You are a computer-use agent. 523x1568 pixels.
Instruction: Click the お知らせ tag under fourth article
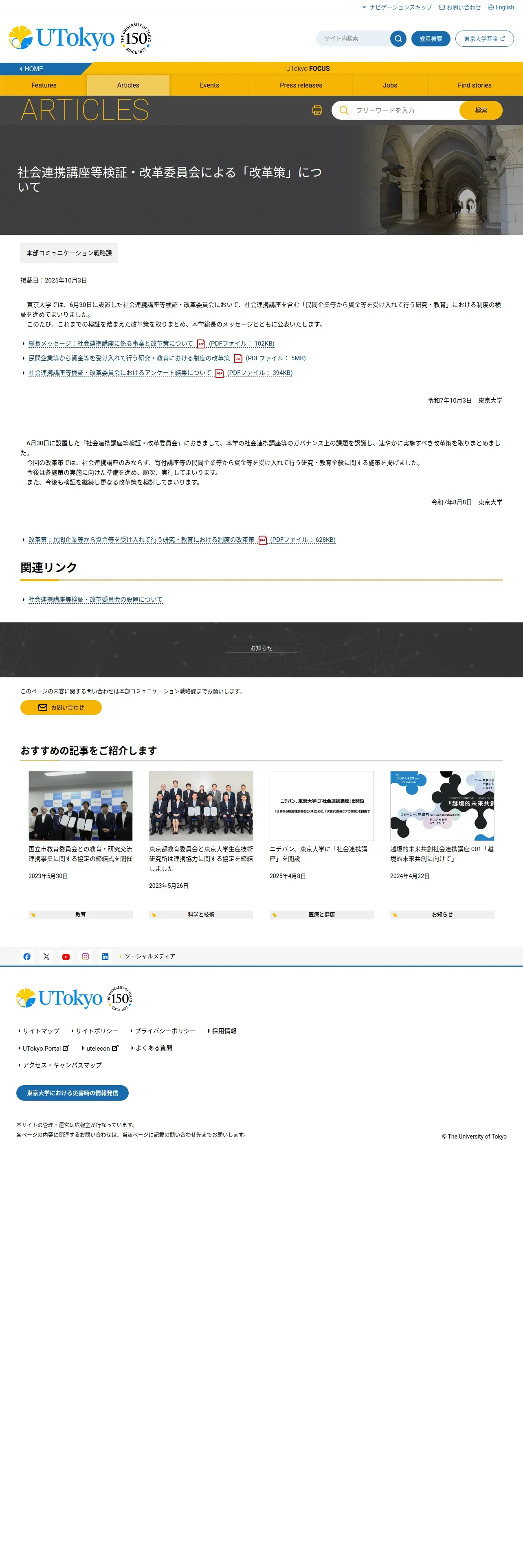tap(442, 914)
